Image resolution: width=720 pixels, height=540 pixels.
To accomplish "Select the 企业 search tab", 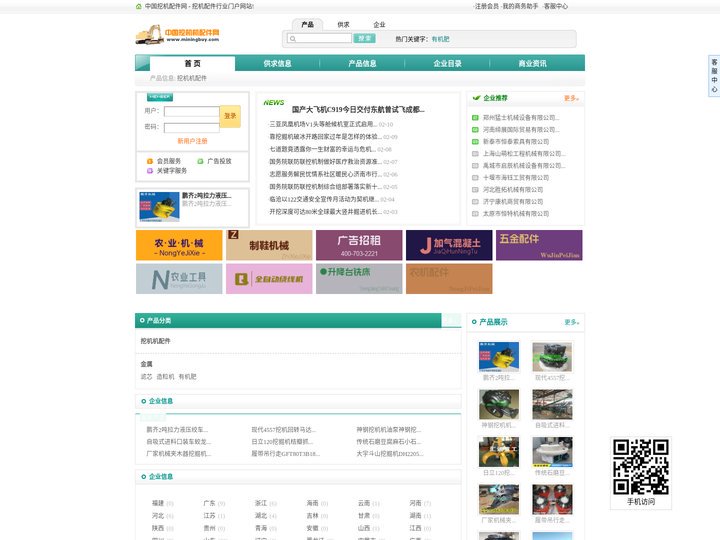I will click(379, 25).
